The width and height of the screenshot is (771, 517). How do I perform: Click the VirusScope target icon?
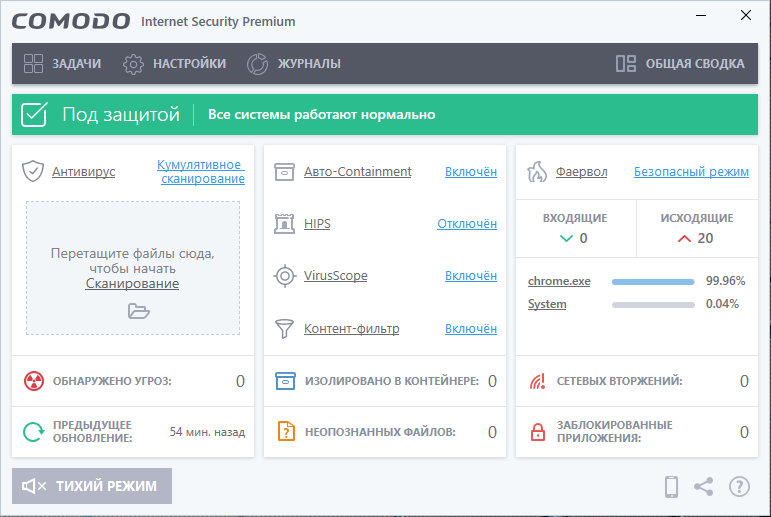point(285,276)
